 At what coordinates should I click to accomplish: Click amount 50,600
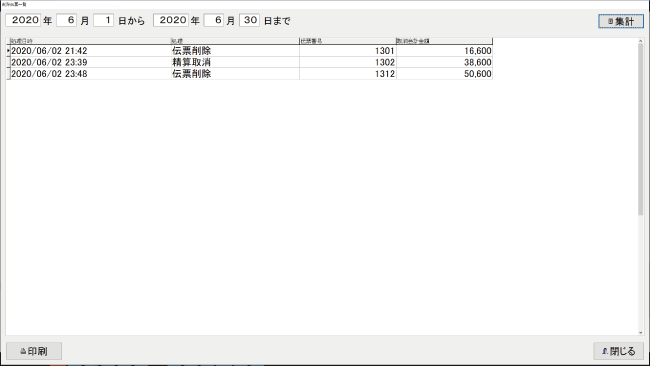pyautogui.click(x=444, y=74)
